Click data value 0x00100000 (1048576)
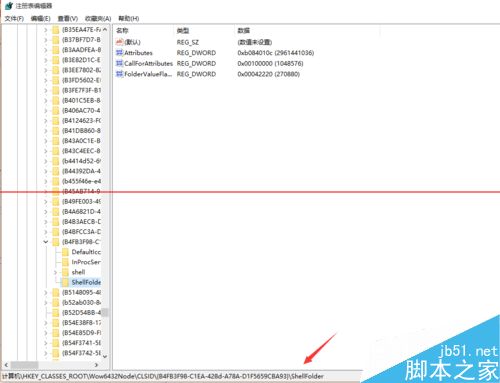 pyautogui.click(x=270, y=63)
